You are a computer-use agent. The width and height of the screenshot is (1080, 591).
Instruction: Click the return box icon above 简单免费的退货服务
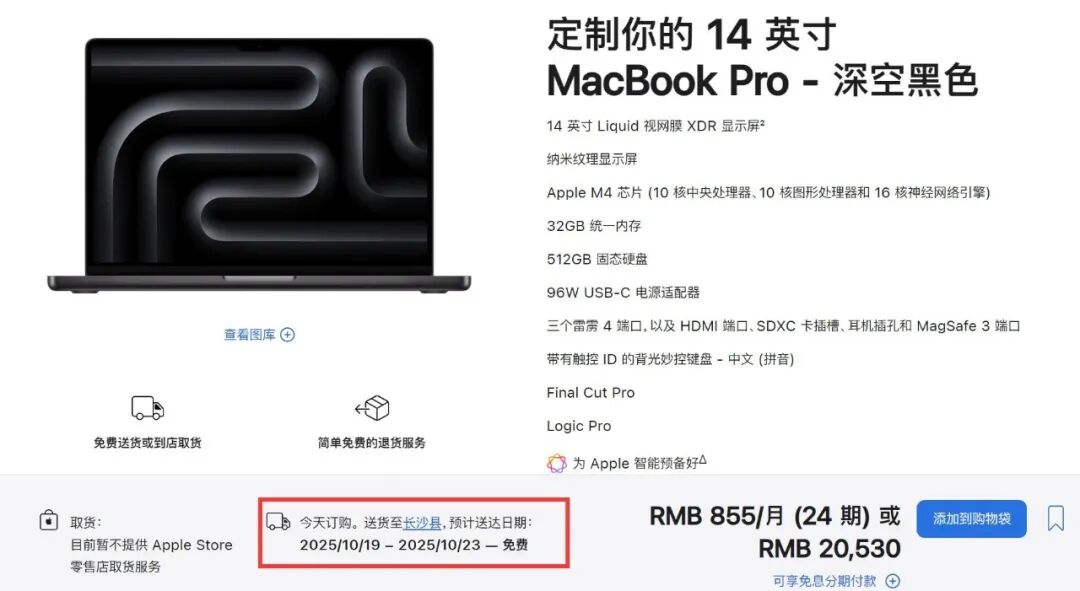click(372, 408)
